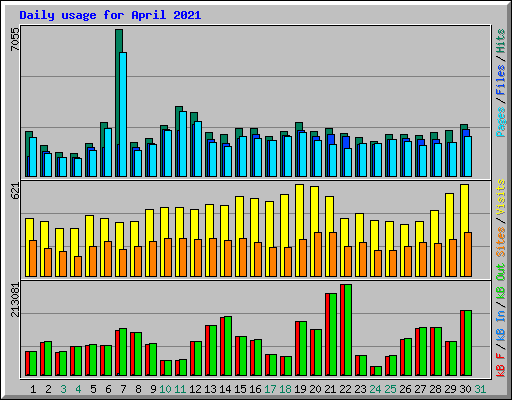The width and height of the screenshot is (512, 400).
Task: Click the day 20 x-axis label
Action: [315, 389]
